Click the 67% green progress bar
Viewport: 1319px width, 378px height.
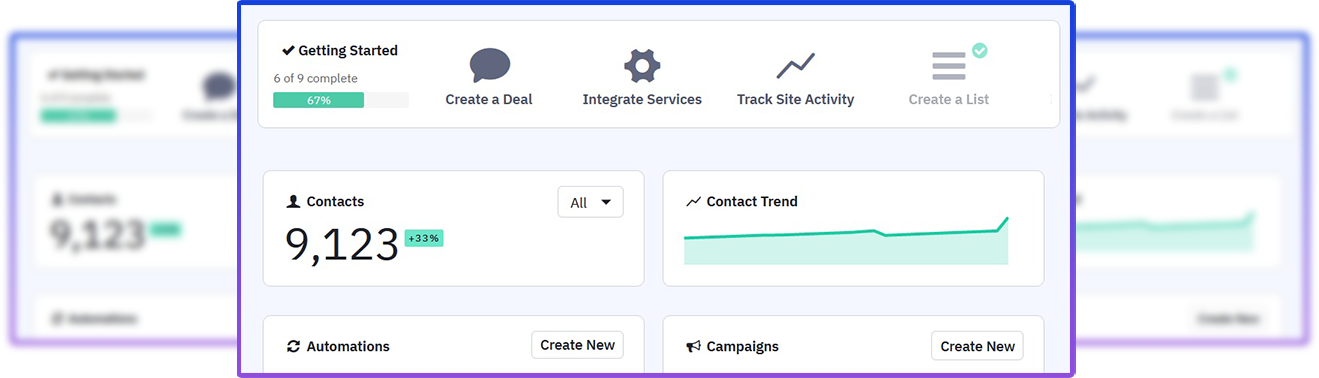(318, 100)
